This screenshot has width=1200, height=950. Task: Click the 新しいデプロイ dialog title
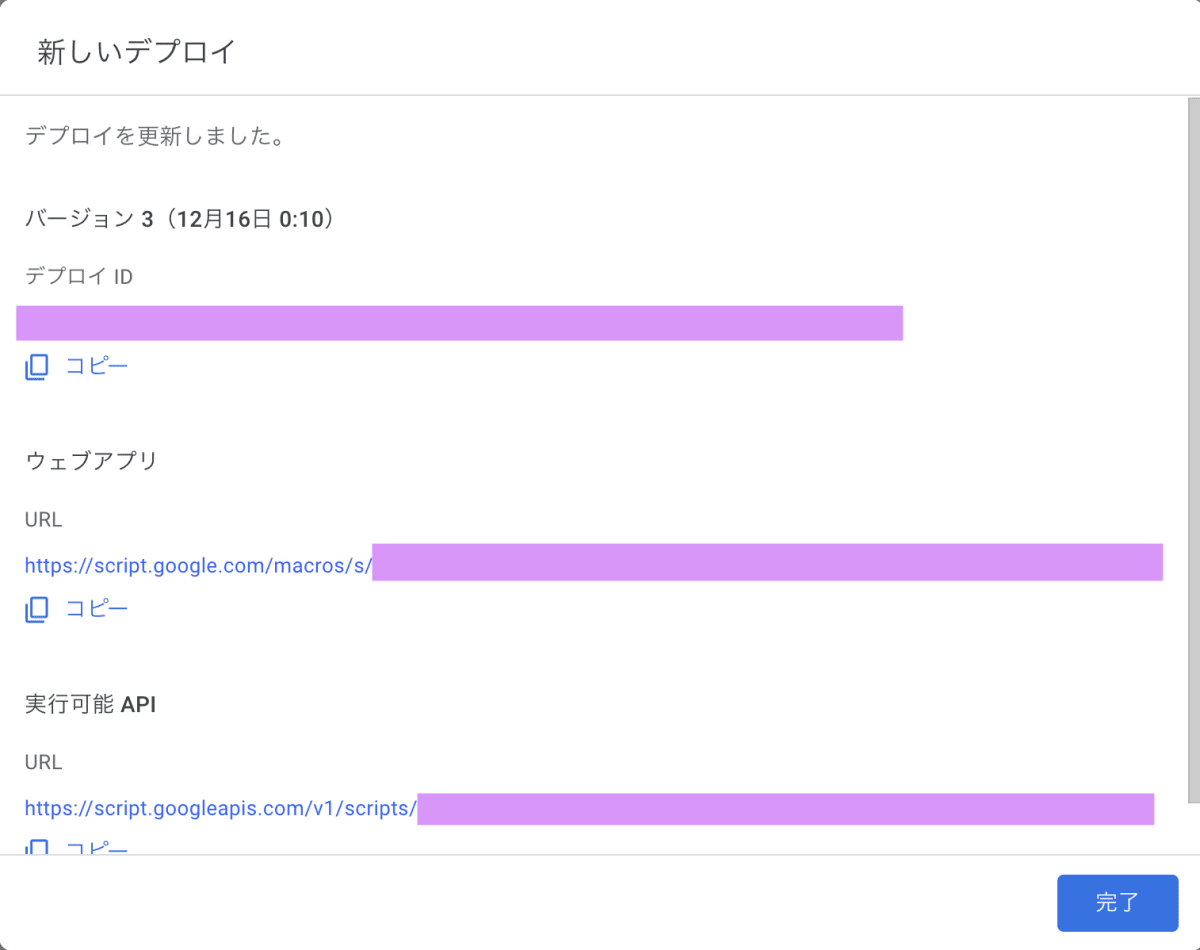[x=136, y=52]
